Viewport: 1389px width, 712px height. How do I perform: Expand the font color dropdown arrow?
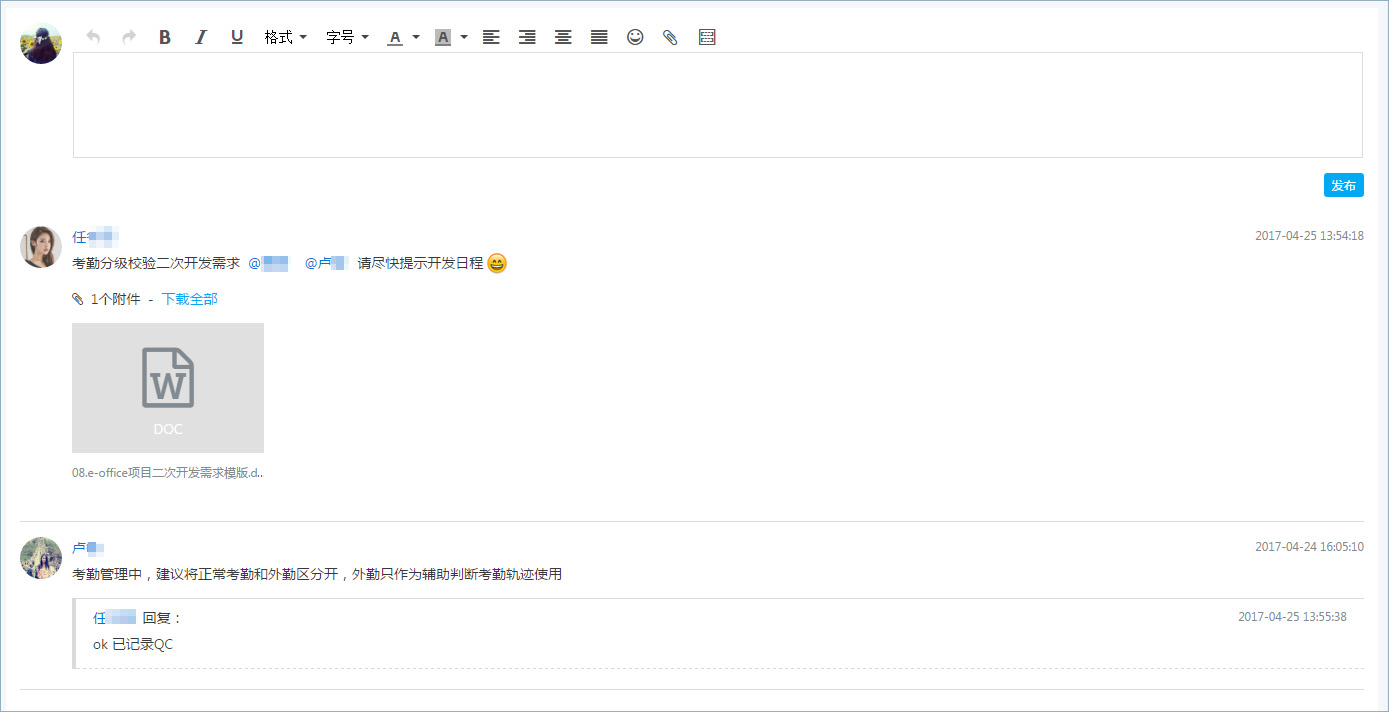pos(416,37)
